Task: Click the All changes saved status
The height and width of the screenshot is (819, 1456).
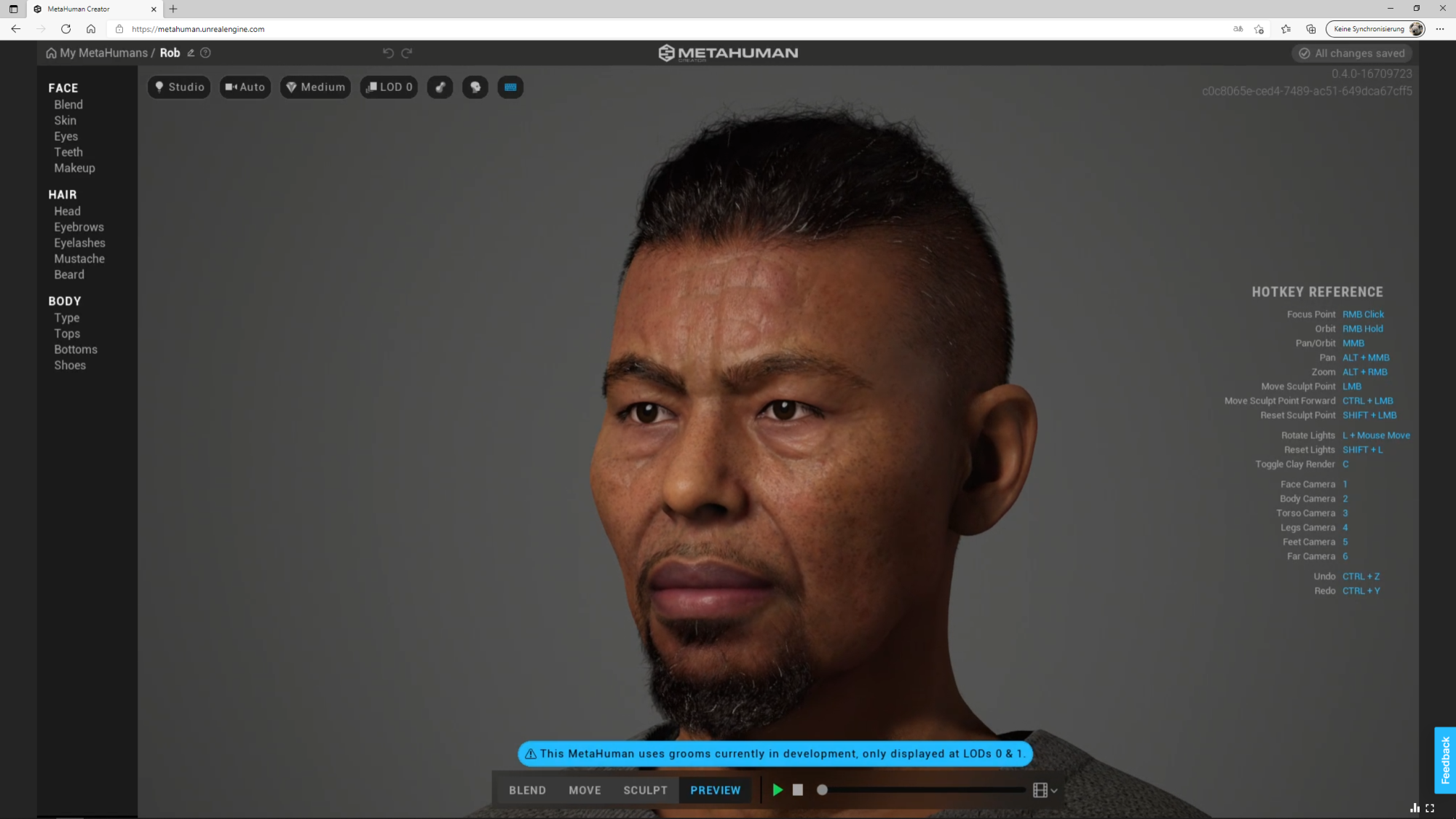Action: point(1352,53)
